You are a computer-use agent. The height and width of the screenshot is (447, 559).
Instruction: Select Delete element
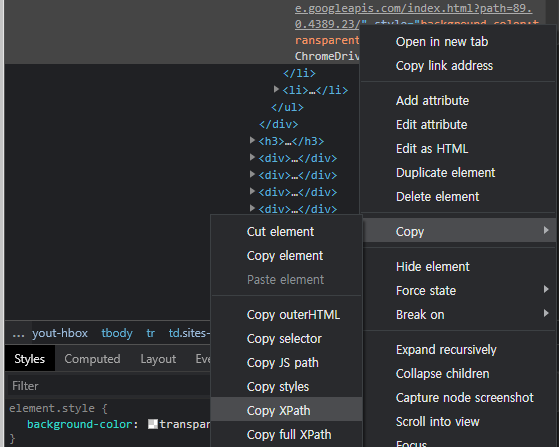coord(437,197)
